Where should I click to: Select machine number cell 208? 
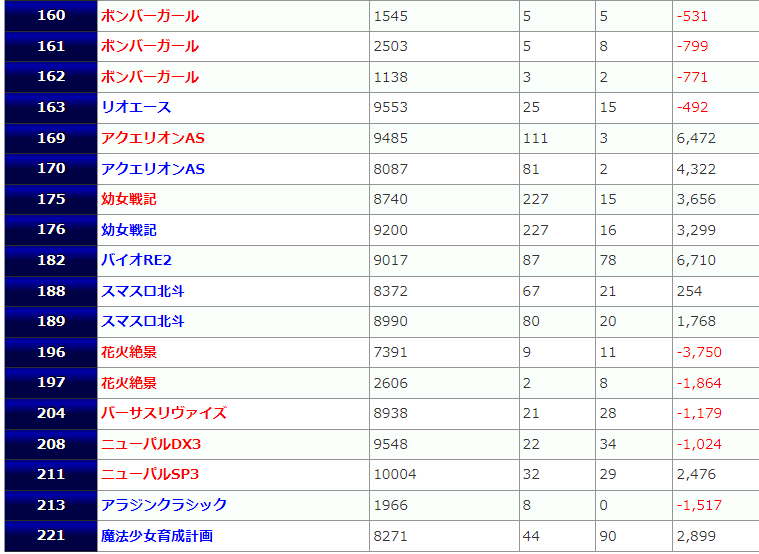pyautogui.click(x=51, y=444)
